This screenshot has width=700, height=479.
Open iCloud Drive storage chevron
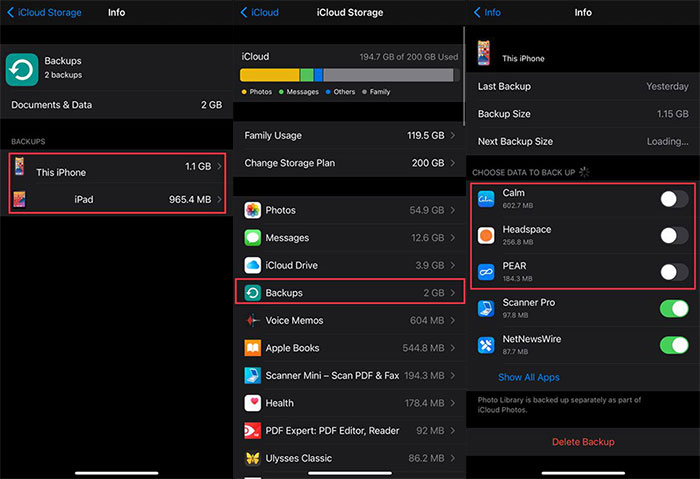click(453, 265)
